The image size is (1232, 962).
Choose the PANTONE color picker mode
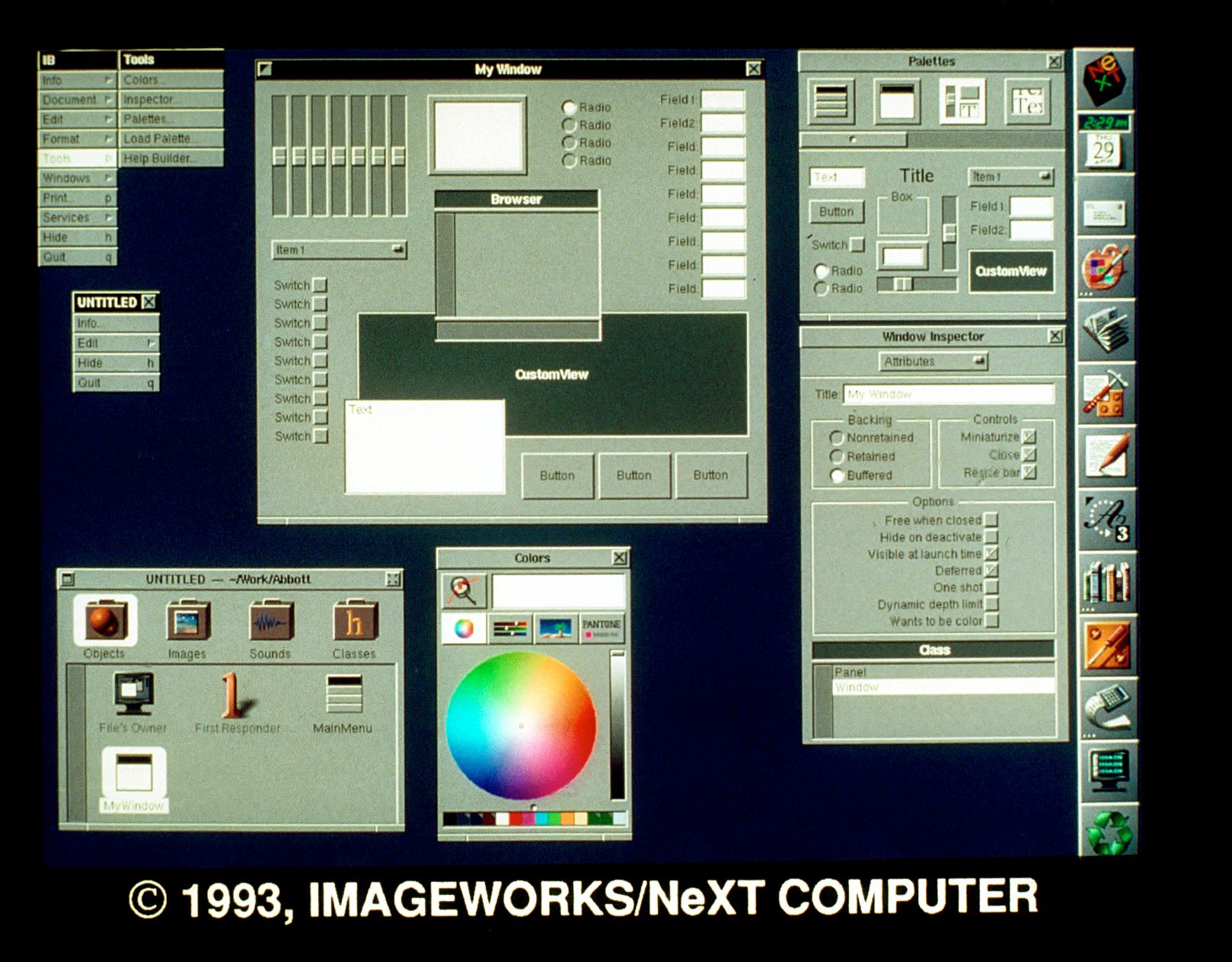pos(602,628)
